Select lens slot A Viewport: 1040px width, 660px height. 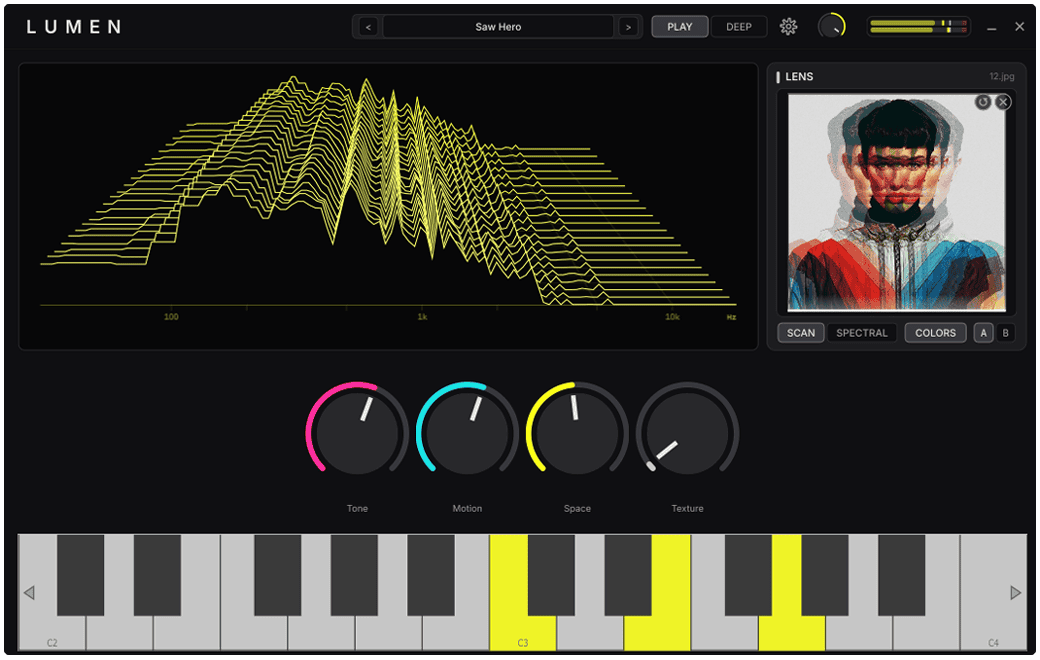pos(983,333)
